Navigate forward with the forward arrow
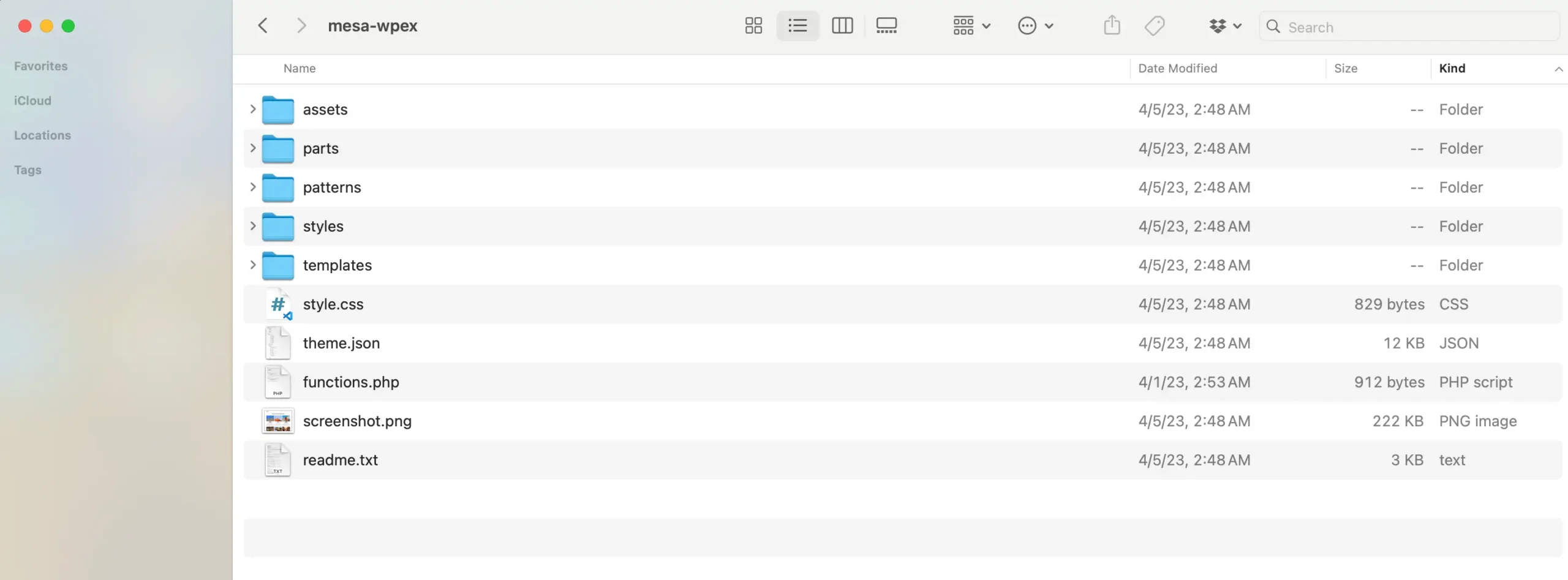 301,25
